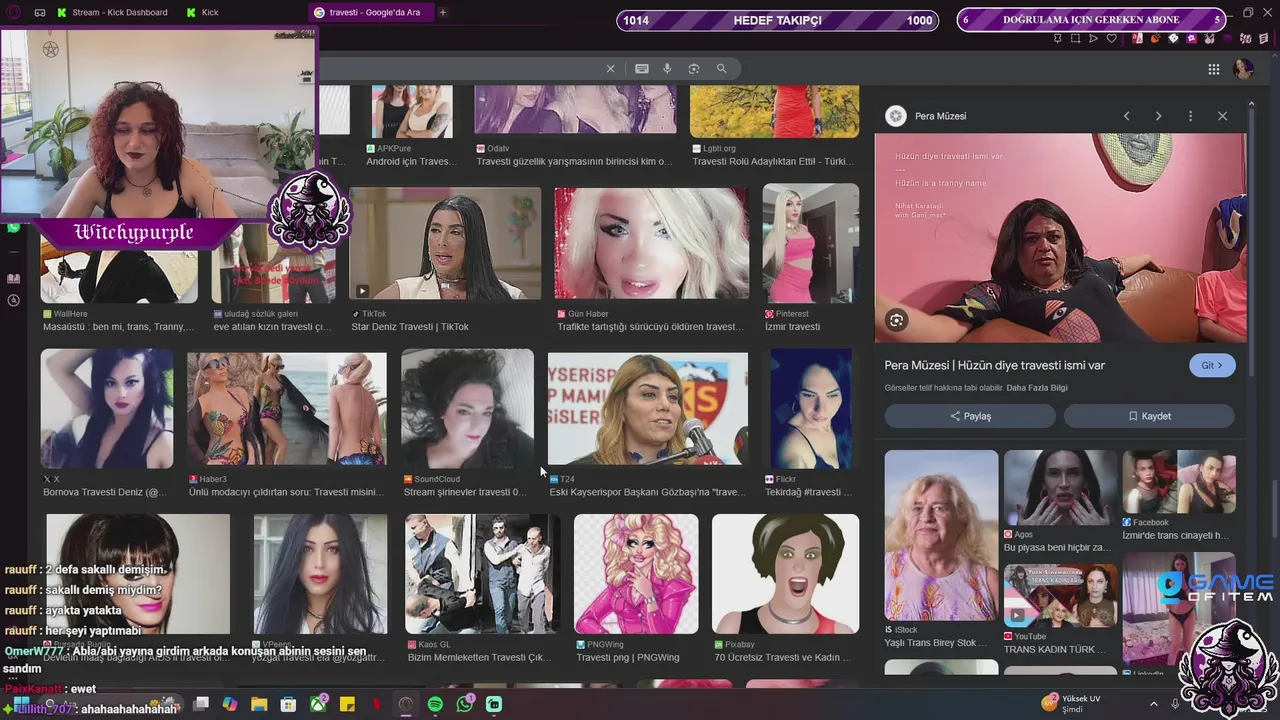Open the Gün Haber result thumbnail
The height and width of the screenshot is (720, 1280).
click(651, 243)
